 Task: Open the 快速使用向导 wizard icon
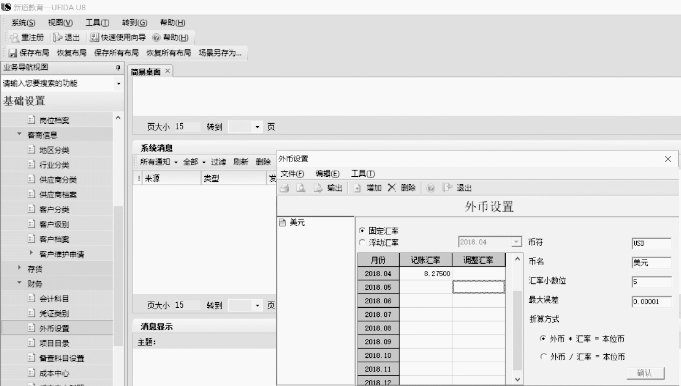point(94,38)
